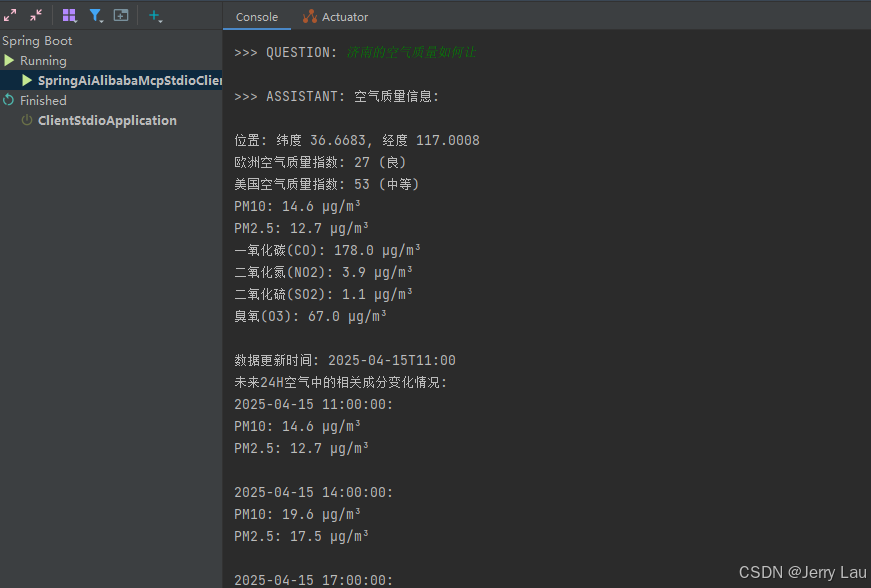This screenshot has width=871, height=588.
Task: Click the green QUESTION text in console
Action: pos(411,52)
